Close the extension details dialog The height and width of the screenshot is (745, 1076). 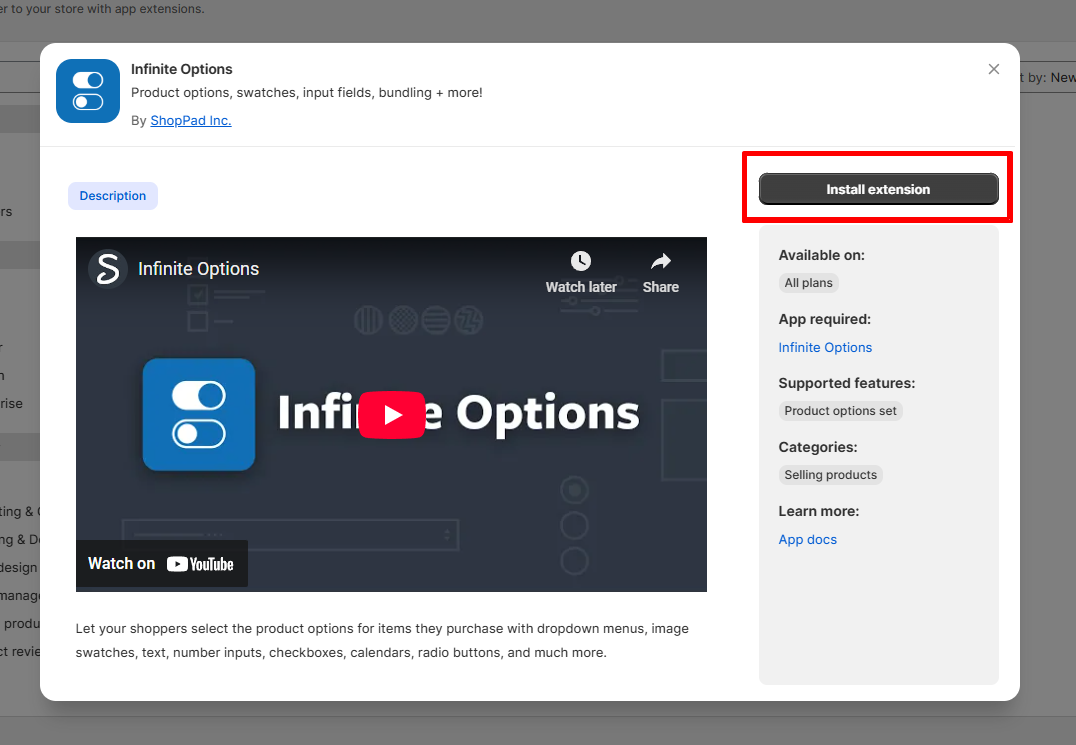[x=993, y=69]
